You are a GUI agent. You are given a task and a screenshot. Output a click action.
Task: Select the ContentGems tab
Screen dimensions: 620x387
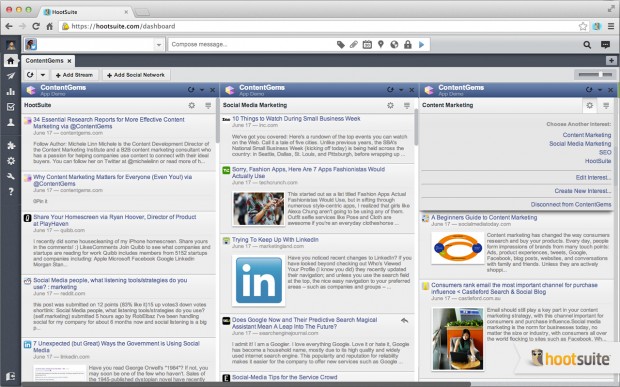(x=44, y=61)
